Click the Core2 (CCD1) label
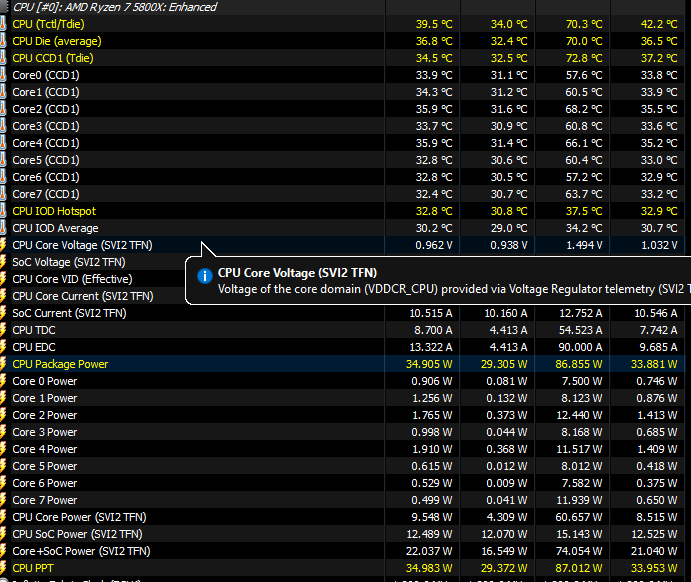 [x=46, y=109]
